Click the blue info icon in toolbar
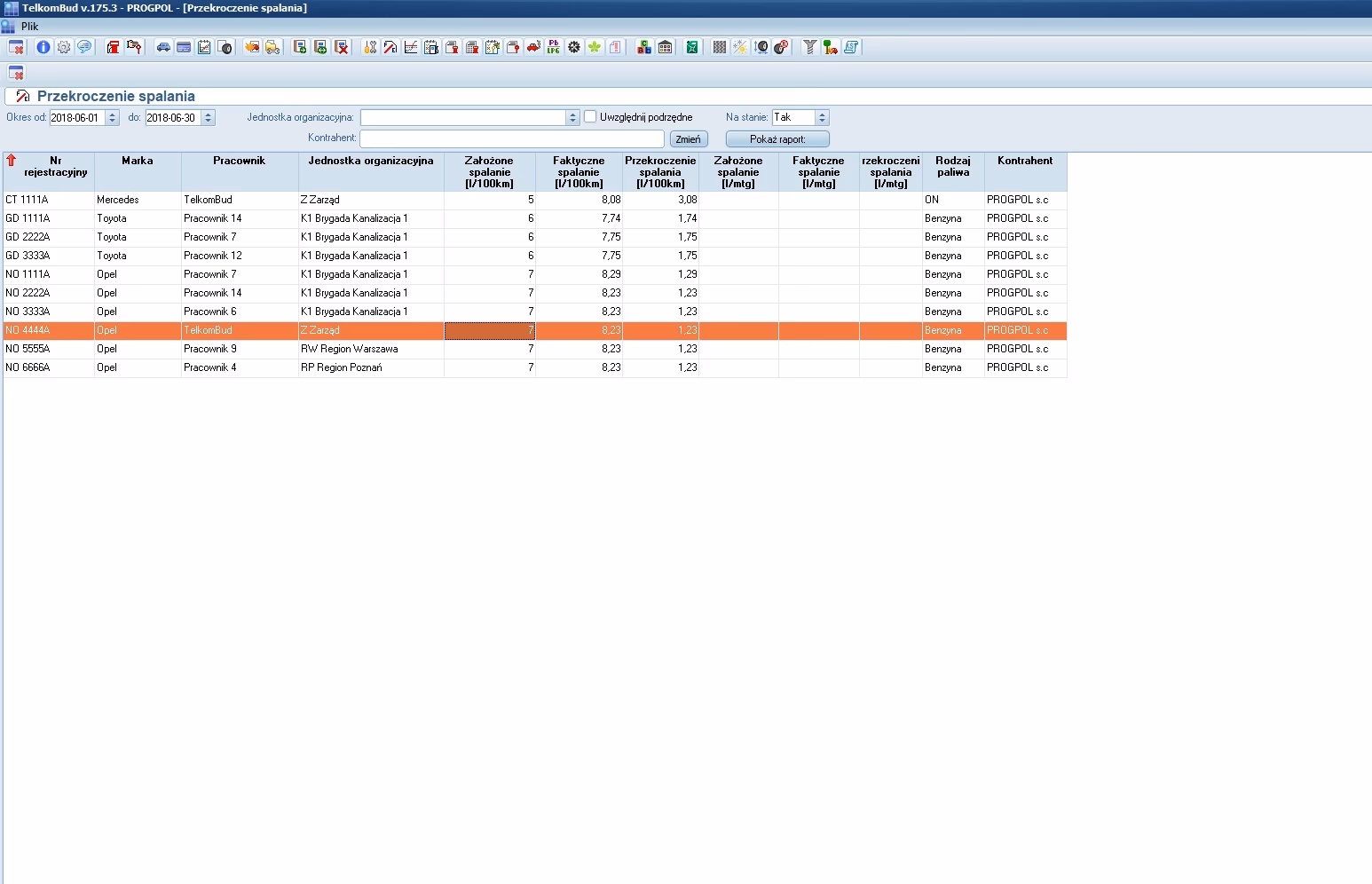 click(43, 47)
